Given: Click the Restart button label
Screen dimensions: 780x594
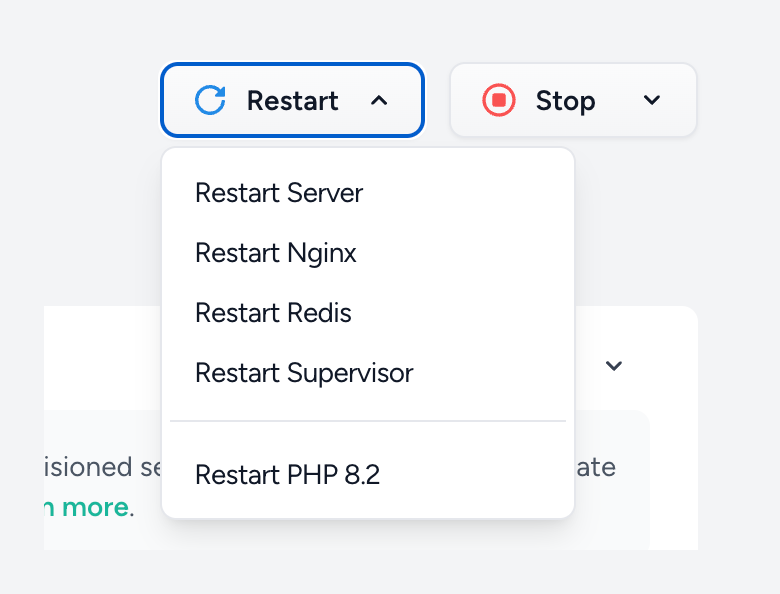Looking at the screenshot, I should pyautogui.click(x=292, y=101).
